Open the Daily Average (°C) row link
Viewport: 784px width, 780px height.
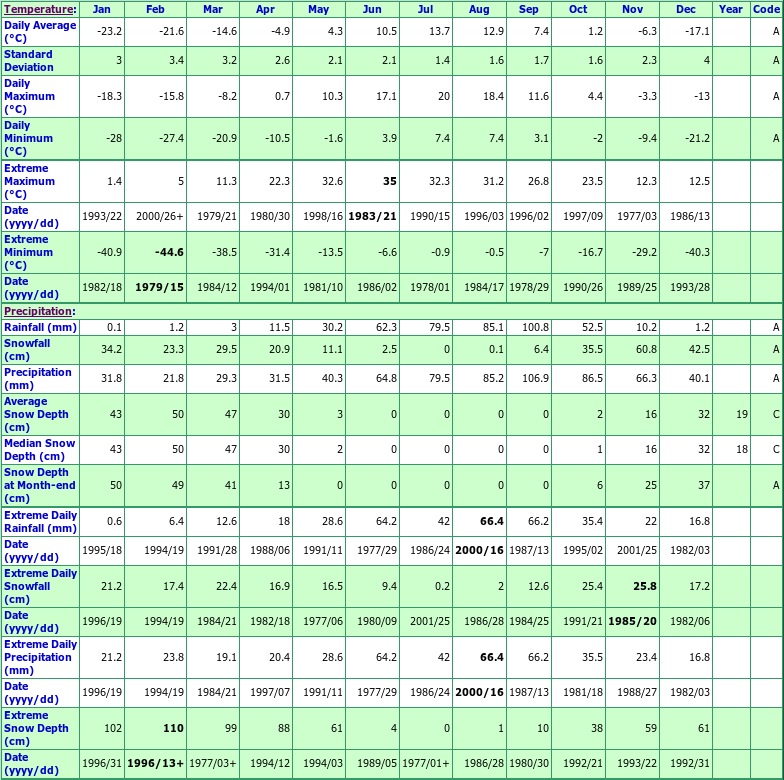(x=40, y=31)
